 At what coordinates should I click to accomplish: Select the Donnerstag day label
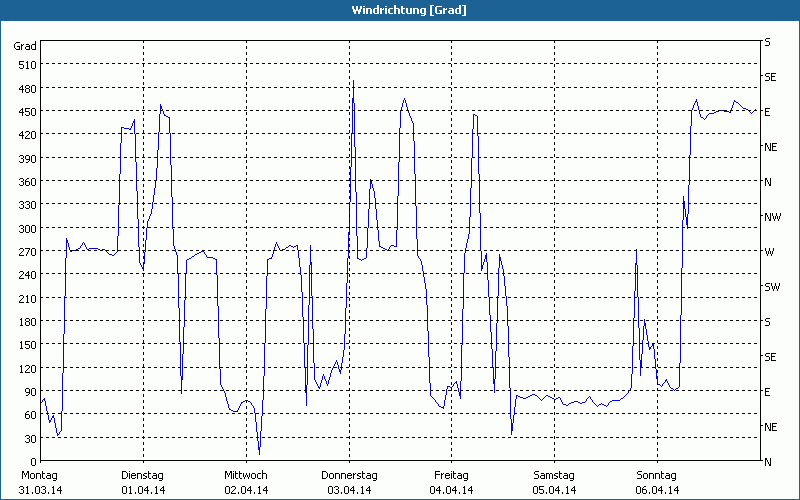click(349, 474)
